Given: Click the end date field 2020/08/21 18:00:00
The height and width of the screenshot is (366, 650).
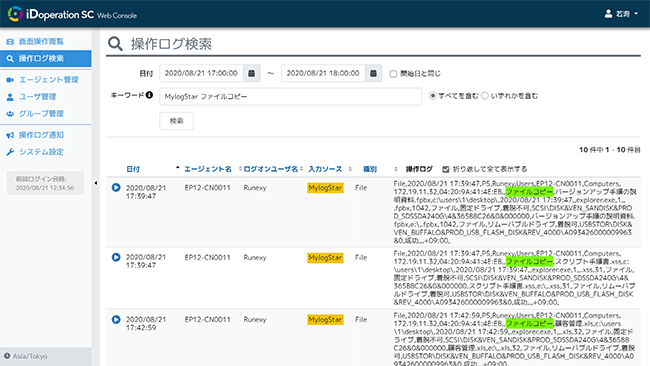Looking at the screenshot, I should tap(323, 73).
